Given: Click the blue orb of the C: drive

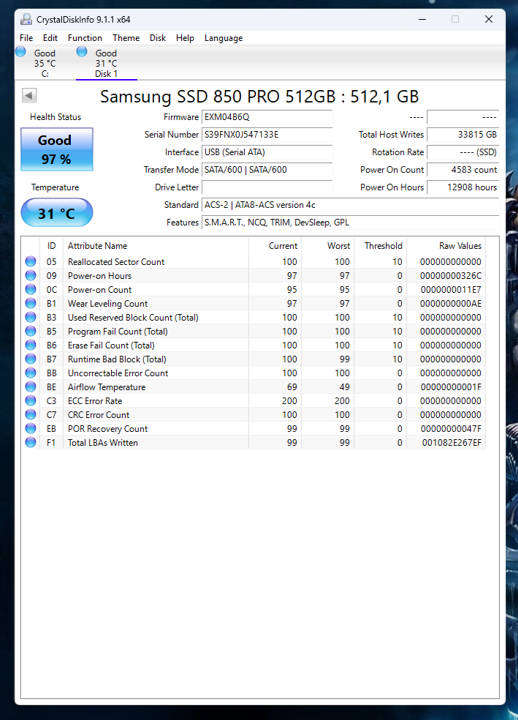Looking at the screenshot, I should 21,51.
